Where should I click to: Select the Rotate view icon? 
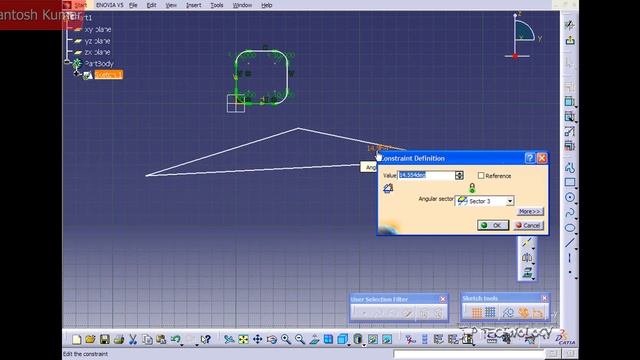272,340
